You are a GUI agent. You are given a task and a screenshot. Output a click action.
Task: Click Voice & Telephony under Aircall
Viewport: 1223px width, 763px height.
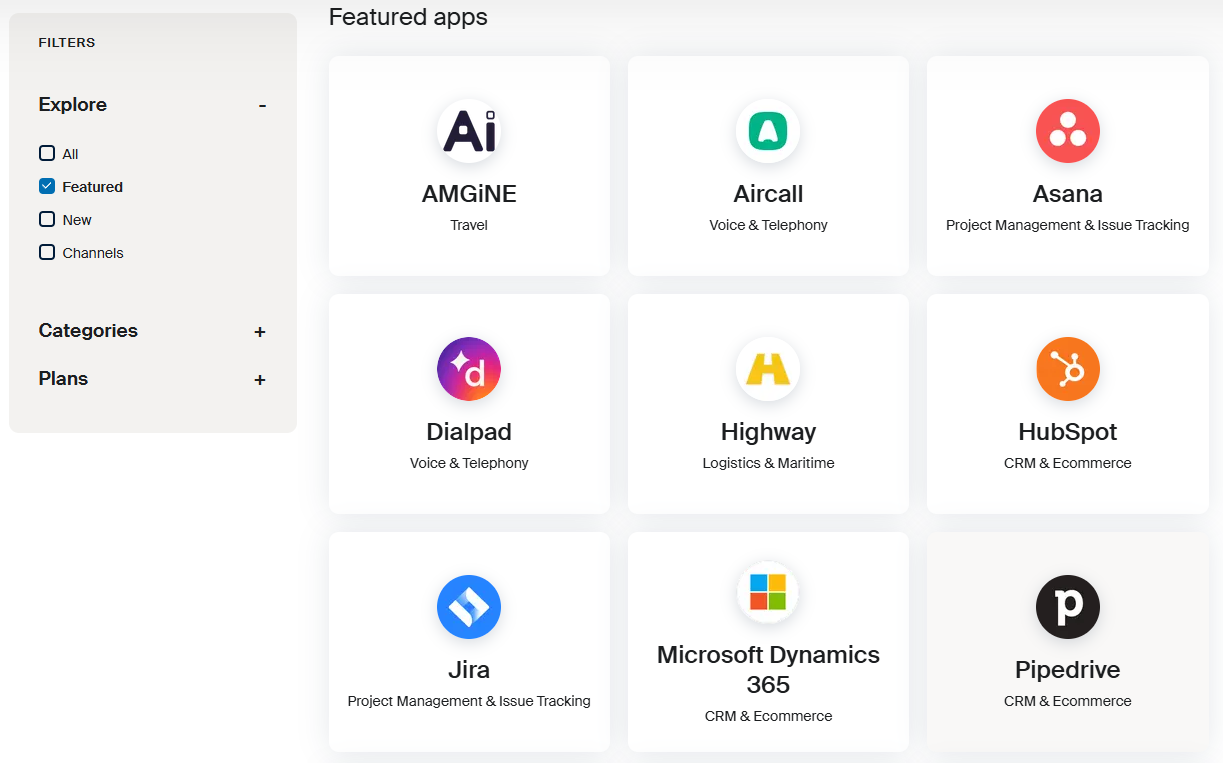click(768, 225)
